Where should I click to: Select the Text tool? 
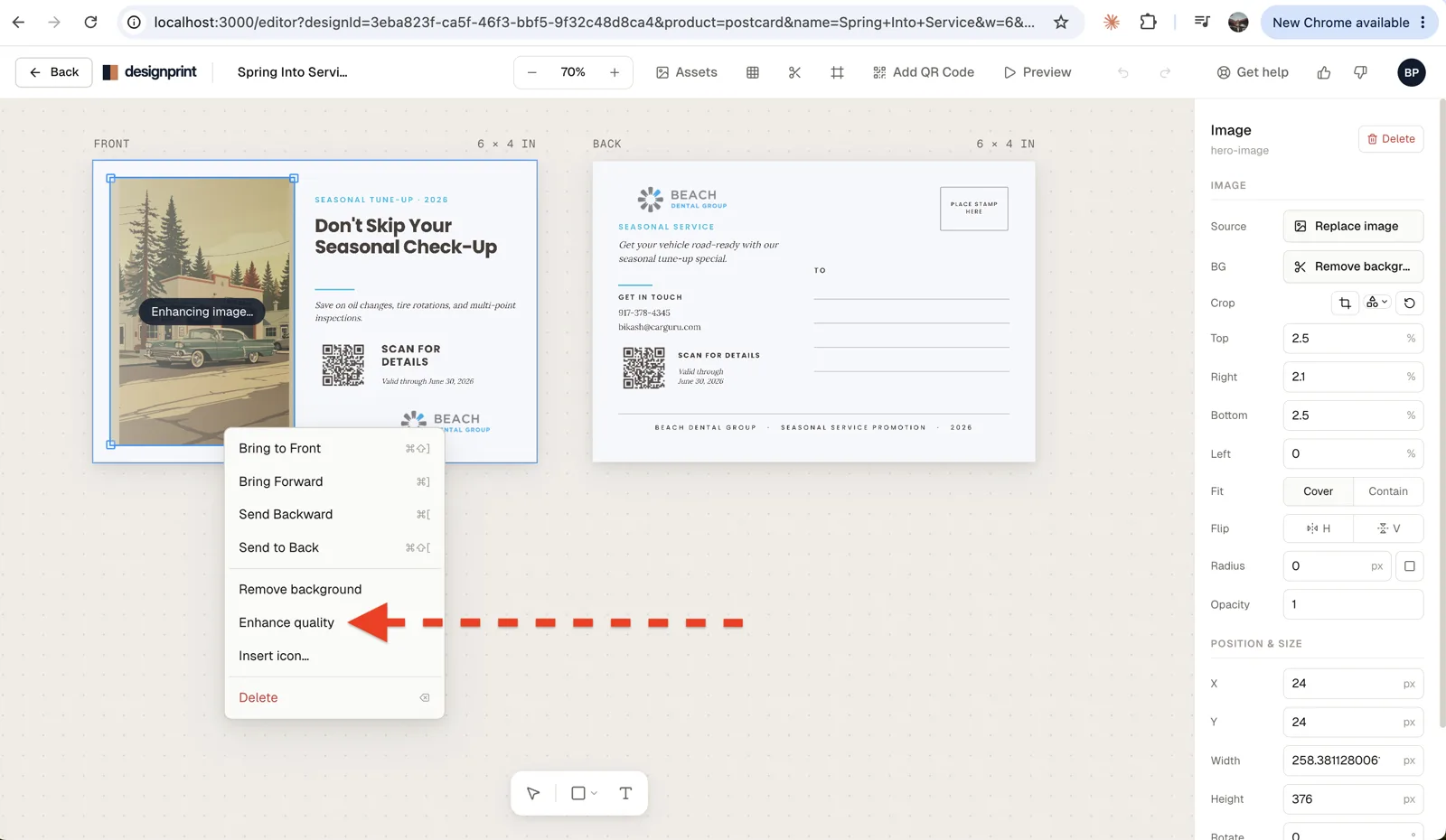[625, 793]
